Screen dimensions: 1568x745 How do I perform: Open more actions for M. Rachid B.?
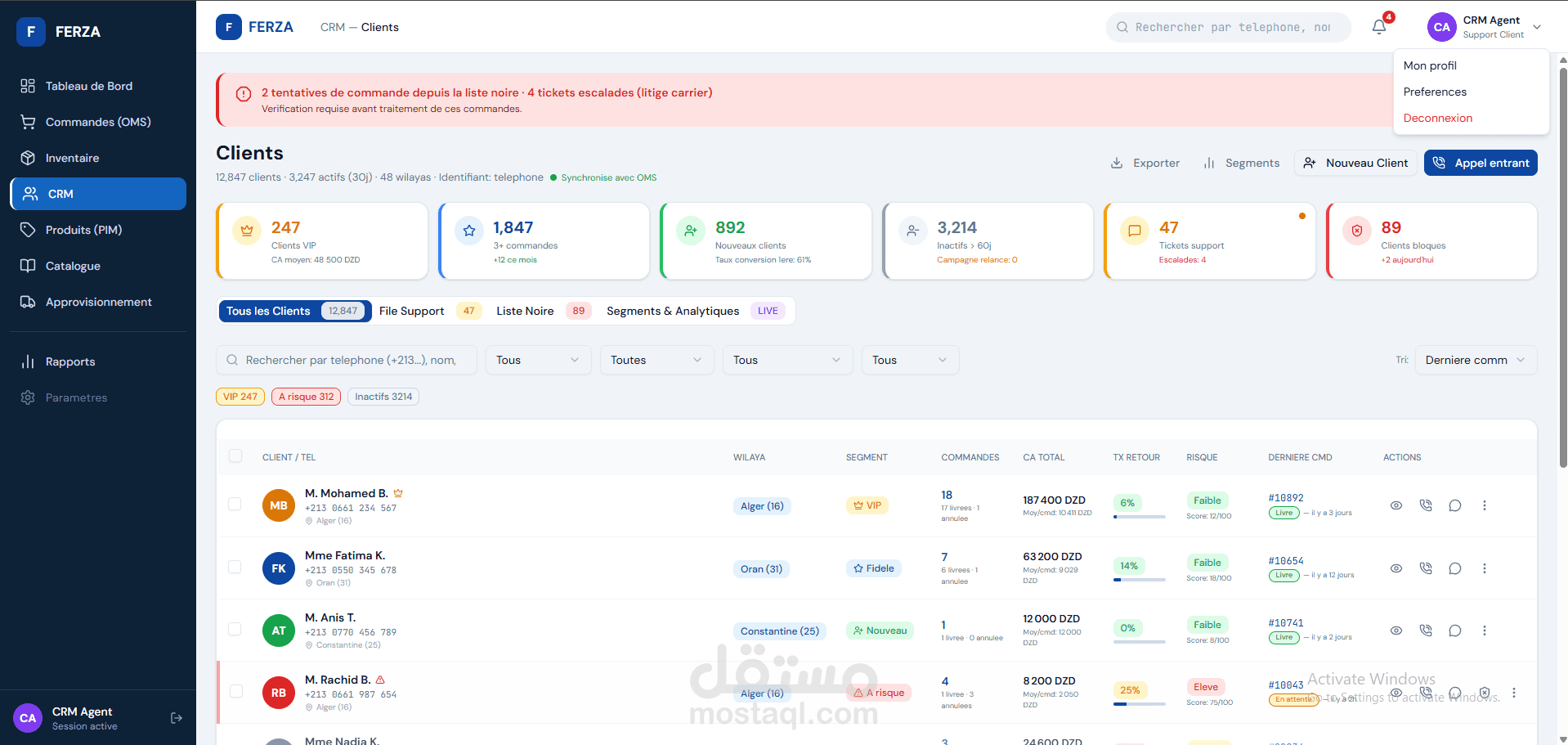coord(1514,693)
